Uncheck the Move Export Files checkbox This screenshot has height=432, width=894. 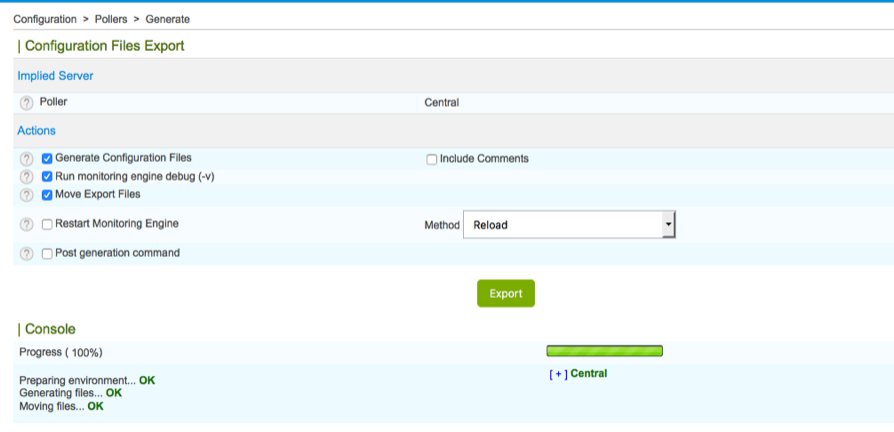(47, 195)
